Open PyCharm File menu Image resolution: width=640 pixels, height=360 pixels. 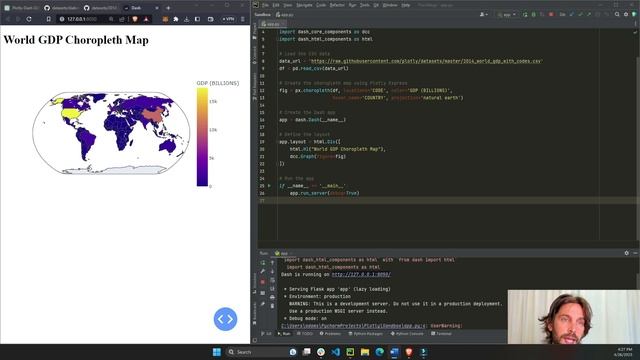pyautogui.click(x=265, y=5)
